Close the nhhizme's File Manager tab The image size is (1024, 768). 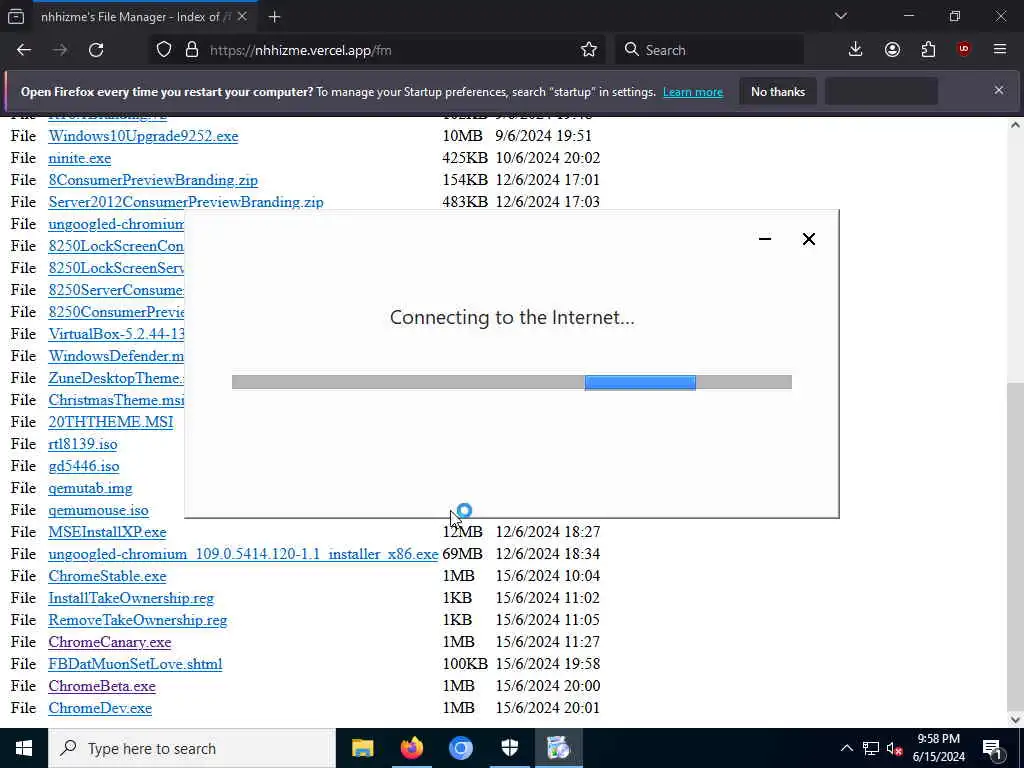pos(242,17)
